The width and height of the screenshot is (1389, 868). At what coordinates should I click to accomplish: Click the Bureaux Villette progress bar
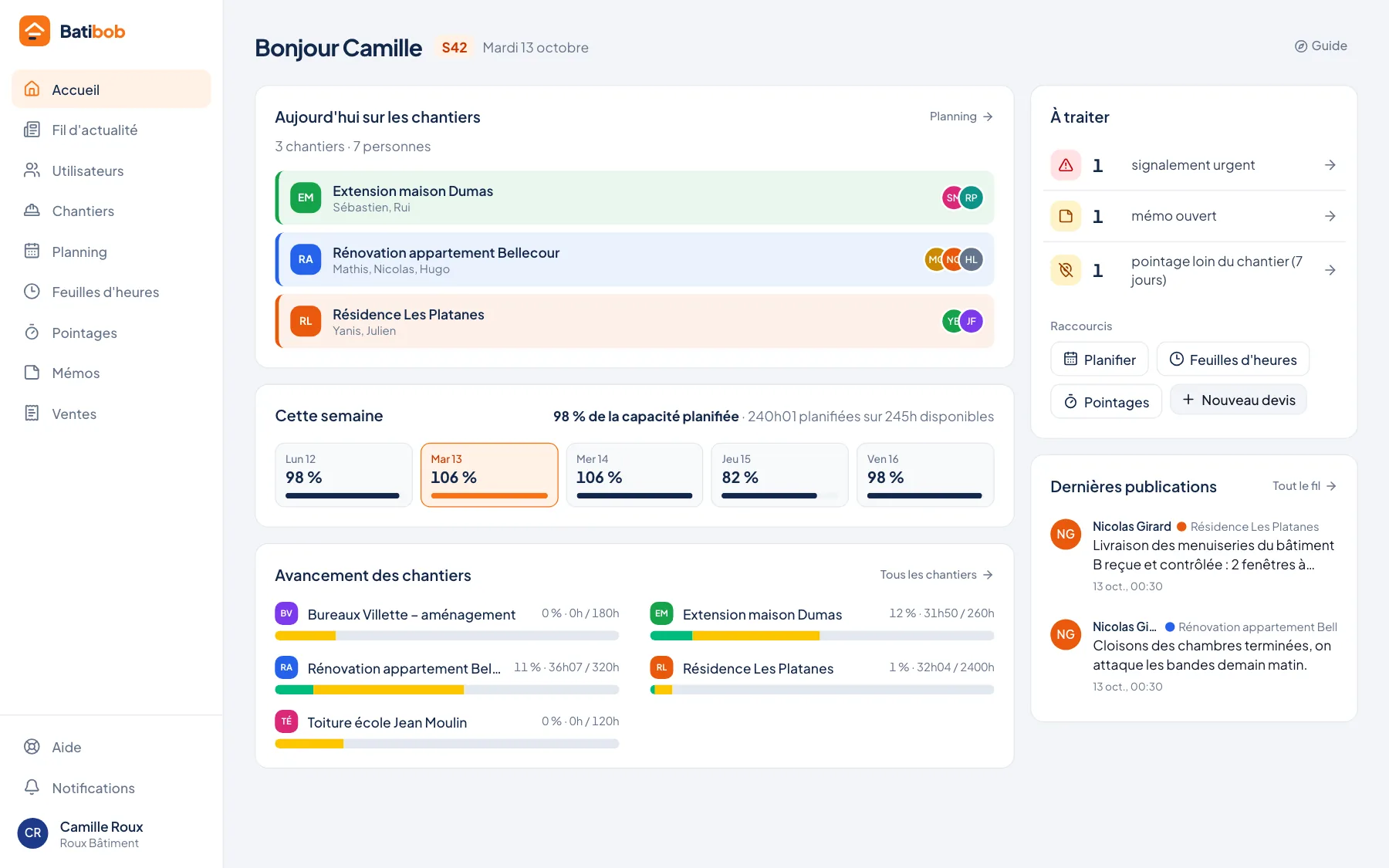pos(448,636)
